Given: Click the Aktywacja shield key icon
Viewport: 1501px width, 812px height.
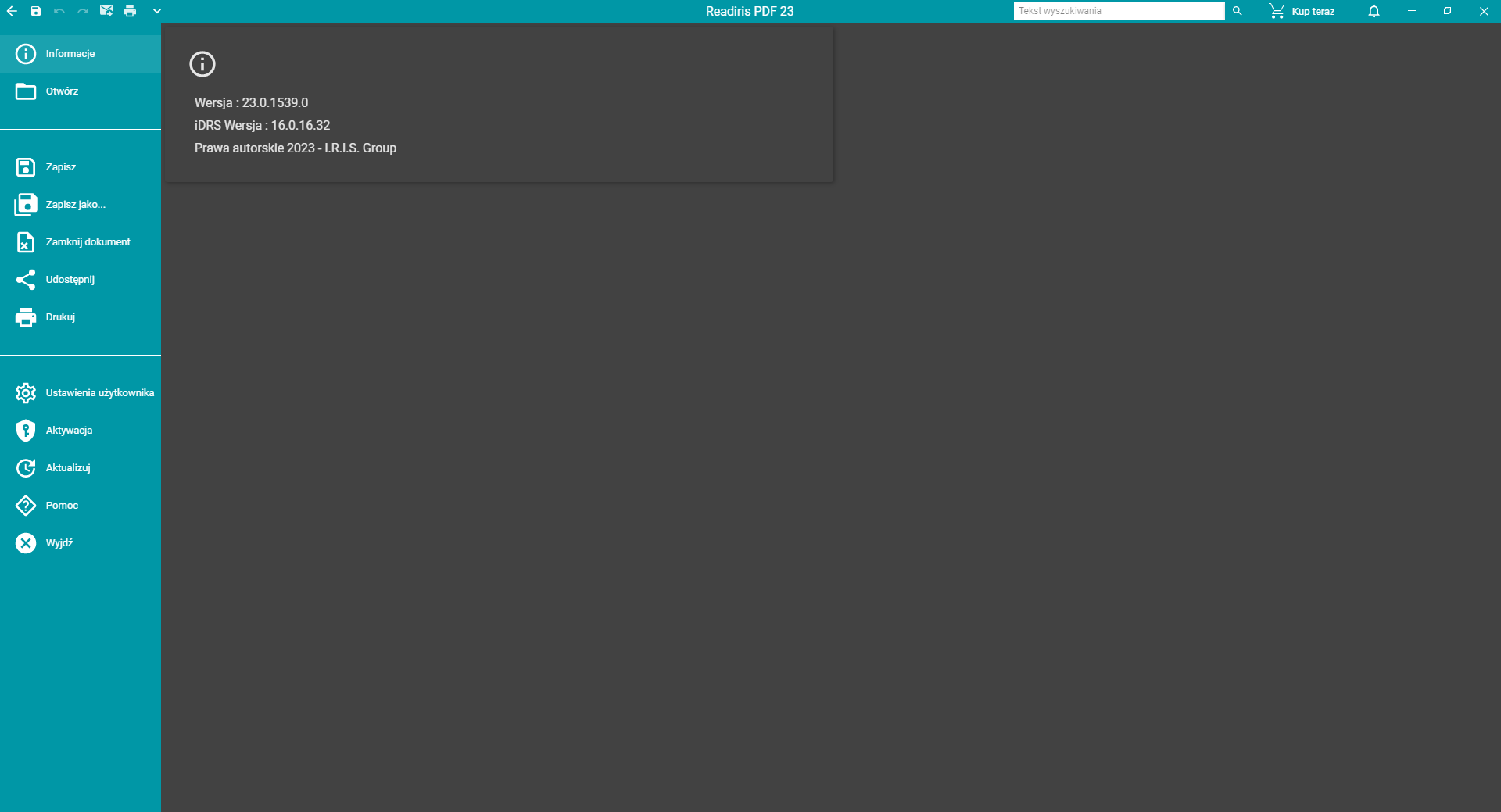Looking at the screenshot, I should [26, 431].
